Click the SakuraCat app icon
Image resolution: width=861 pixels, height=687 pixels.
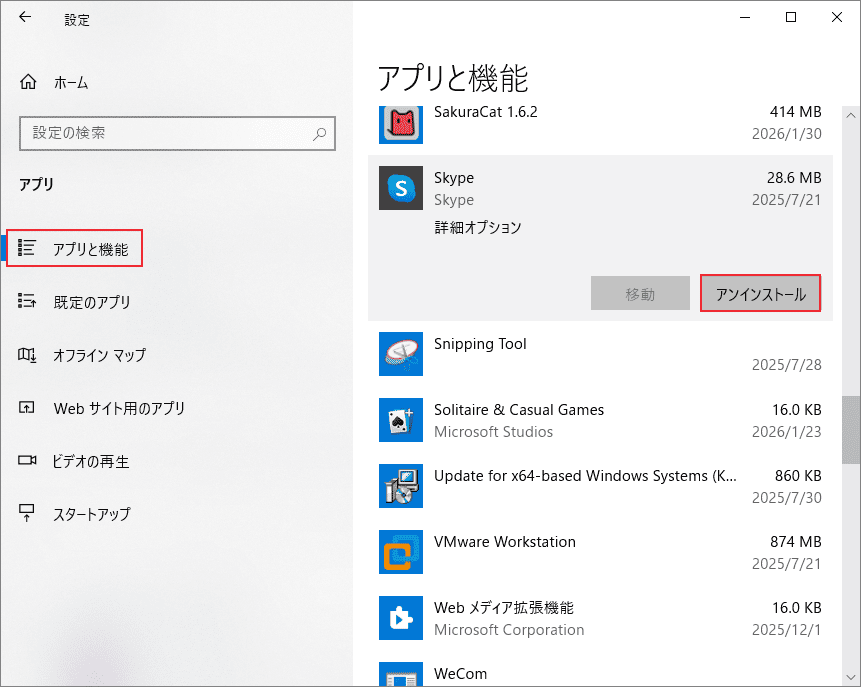coord(400,123)
